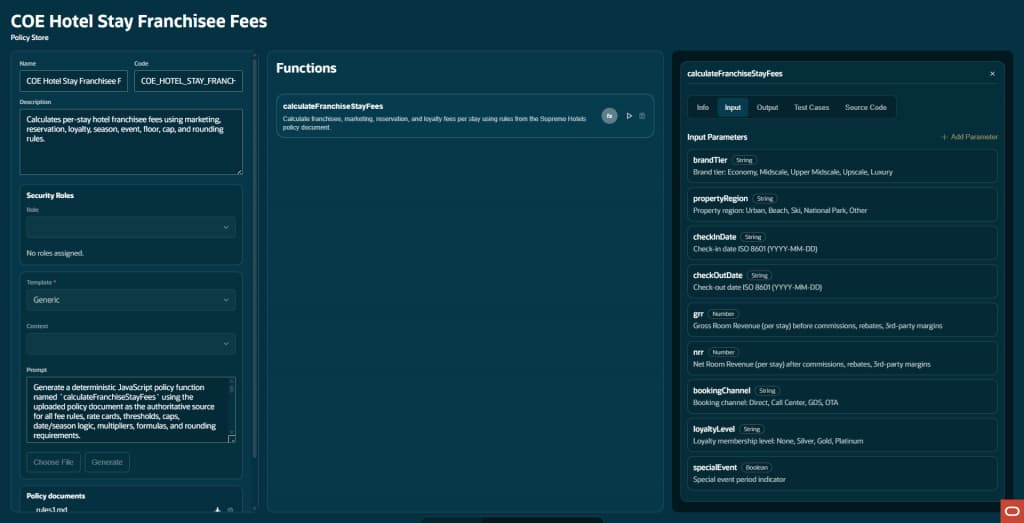Viewport: 1024px width, 523px height.
Task: Switch to the Input tab
Action: (733, 108)
